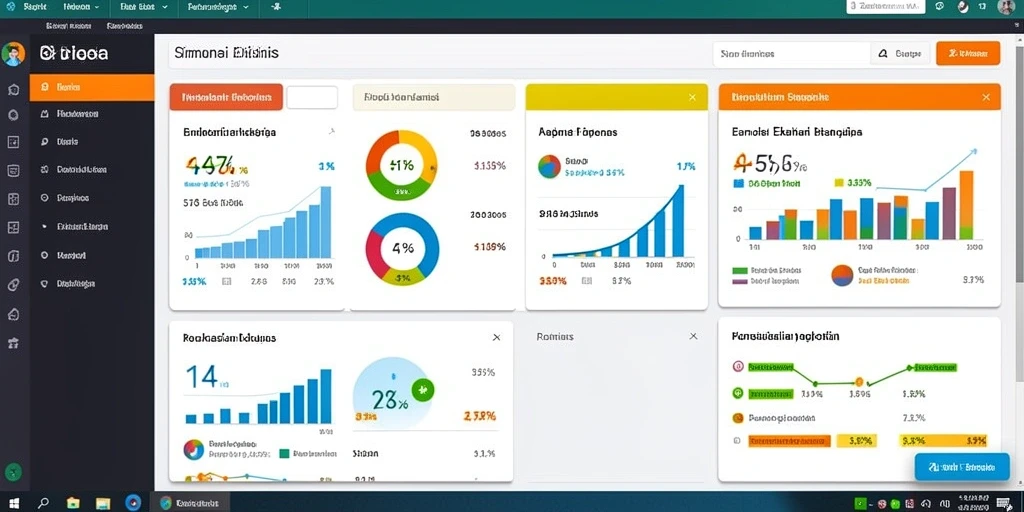Select the link-shaped icon in the left icon rail
This screenshot has width=1024, height=512.
point(13,285)
